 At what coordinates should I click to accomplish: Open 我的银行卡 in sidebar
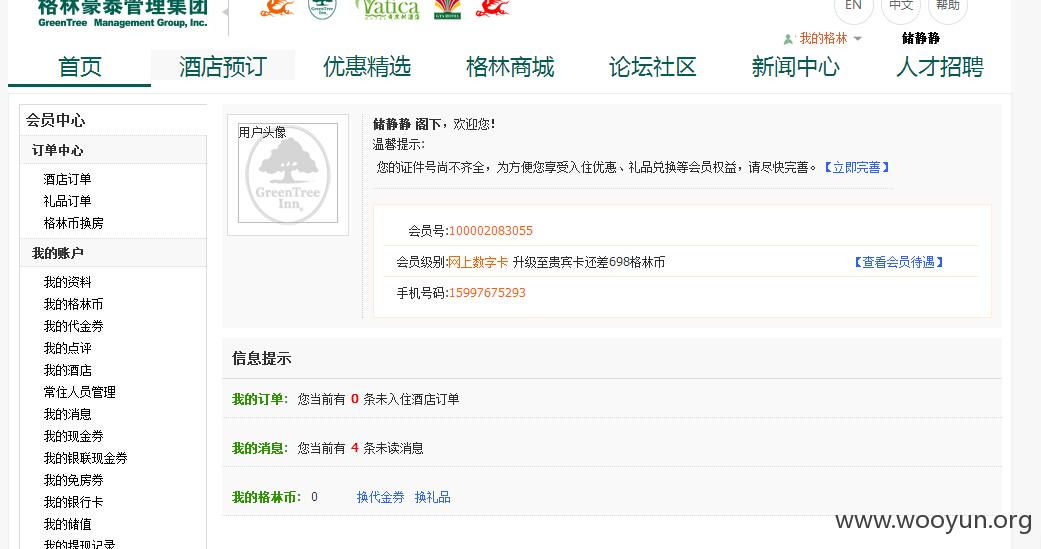(x=73, y=503)
